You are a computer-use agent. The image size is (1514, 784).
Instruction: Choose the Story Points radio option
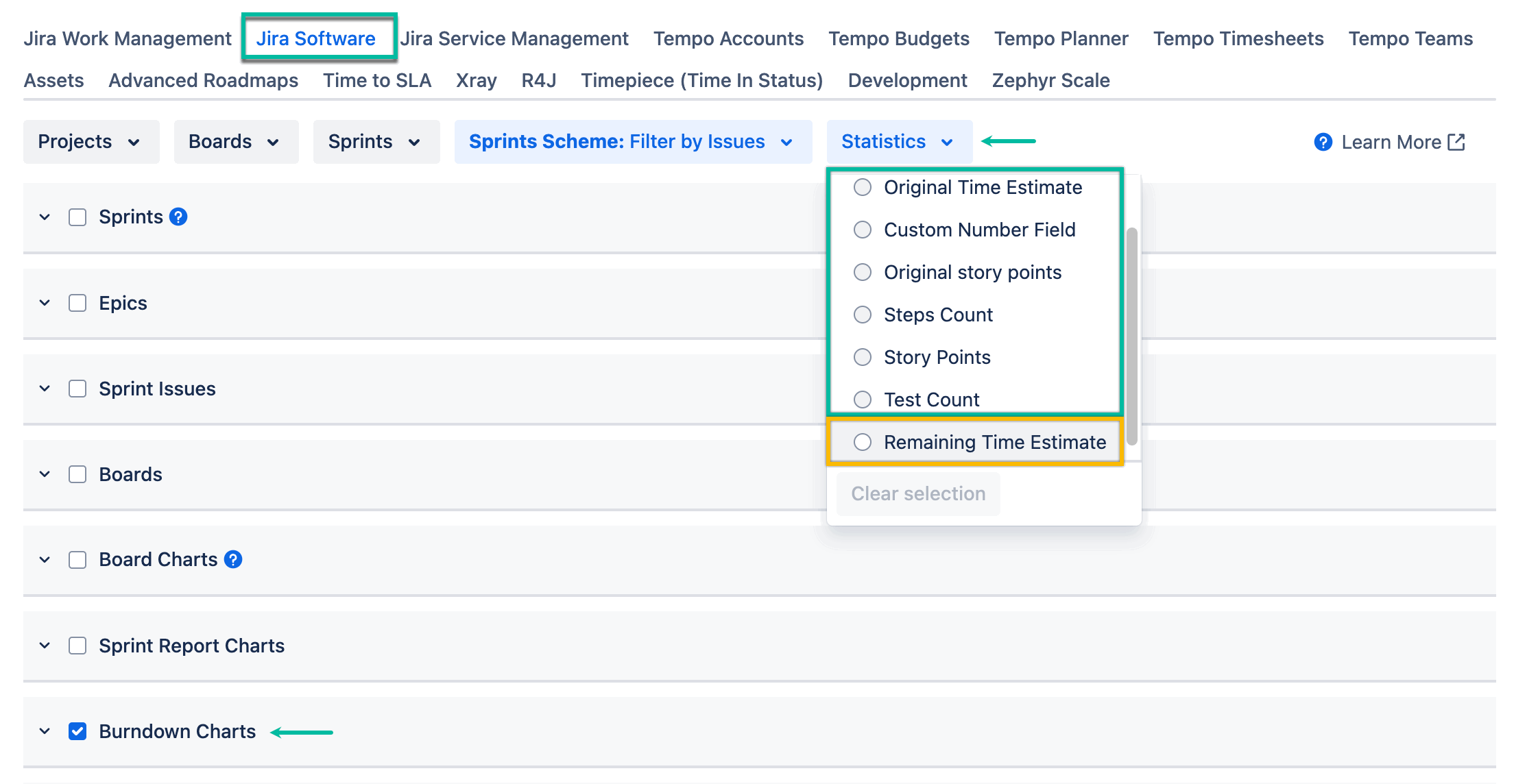(x=863, y=357)
